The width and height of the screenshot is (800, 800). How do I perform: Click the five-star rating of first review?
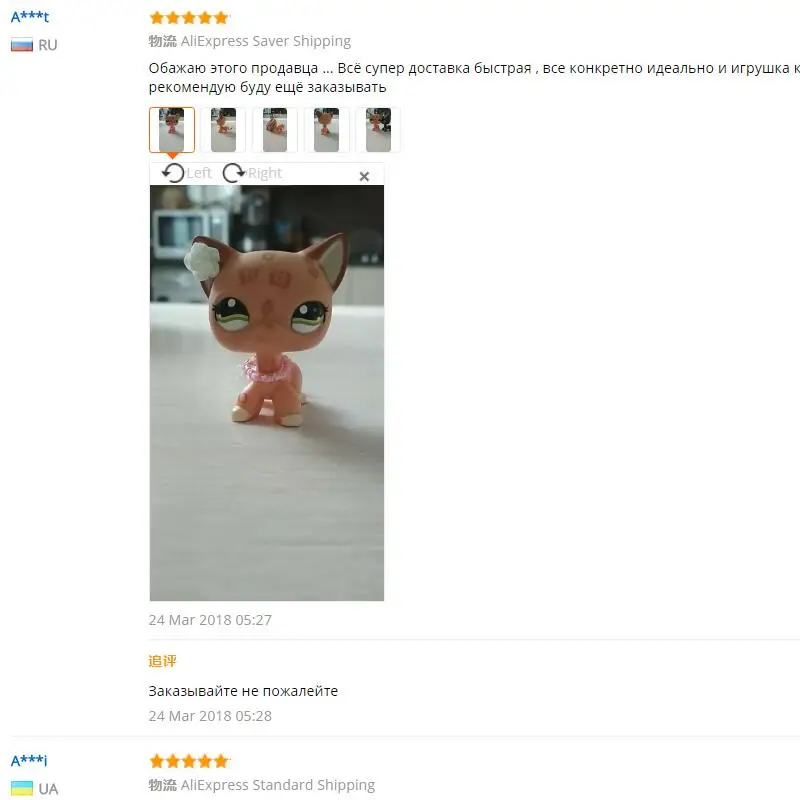click(189, 18)
